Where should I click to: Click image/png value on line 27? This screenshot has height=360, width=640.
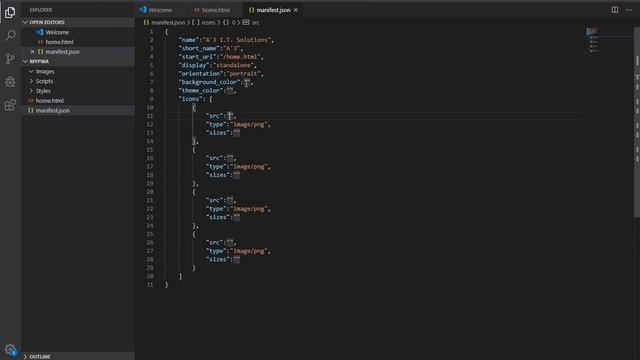[250, 251]
